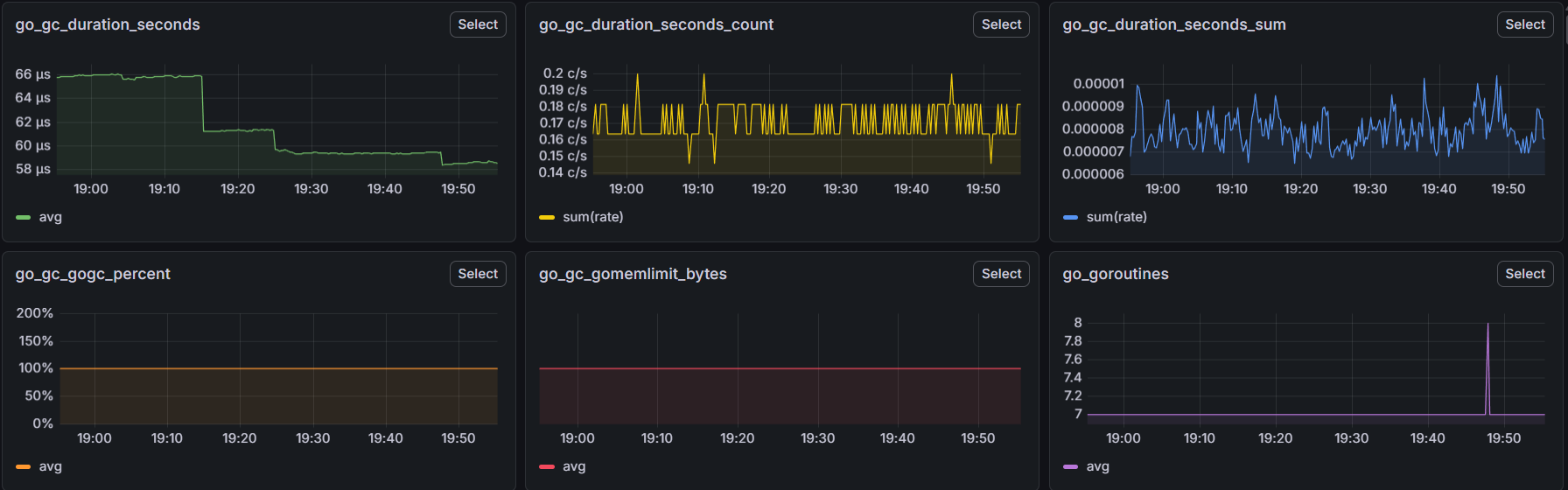Viewport: 1568px width, 490px height.
Task: Toggle avg legend in go_gc_gogc_percent panel
Action: pyautogui.click(x=51, y=466)
